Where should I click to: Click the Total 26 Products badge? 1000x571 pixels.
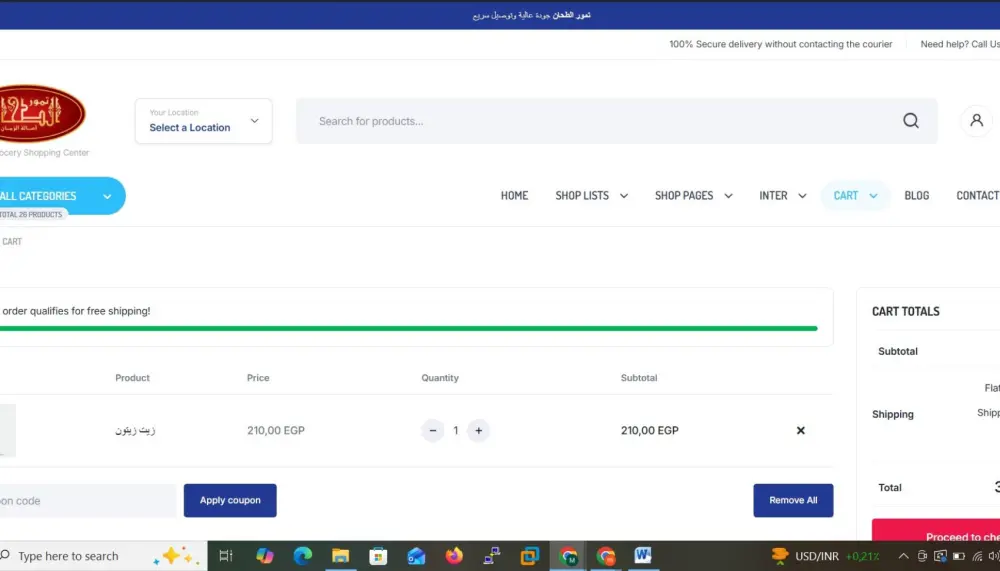click(32, 214)
